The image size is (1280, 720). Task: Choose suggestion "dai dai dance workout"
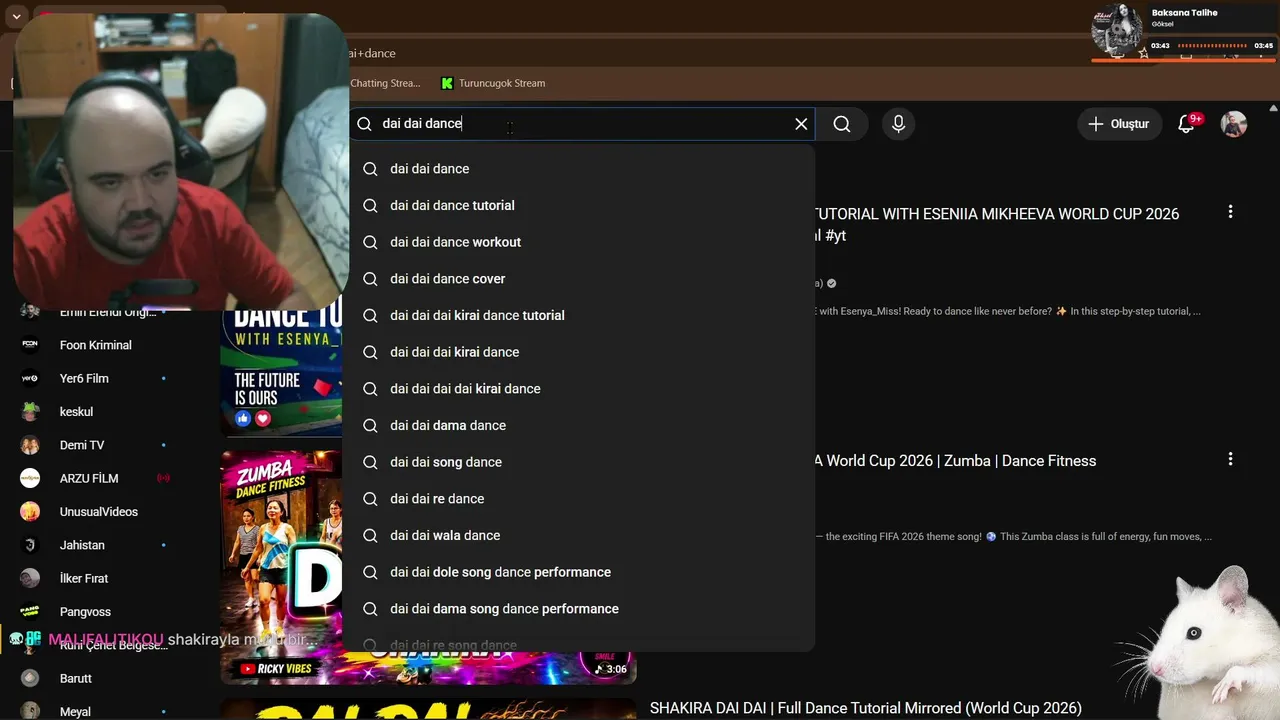coord(579,242)
